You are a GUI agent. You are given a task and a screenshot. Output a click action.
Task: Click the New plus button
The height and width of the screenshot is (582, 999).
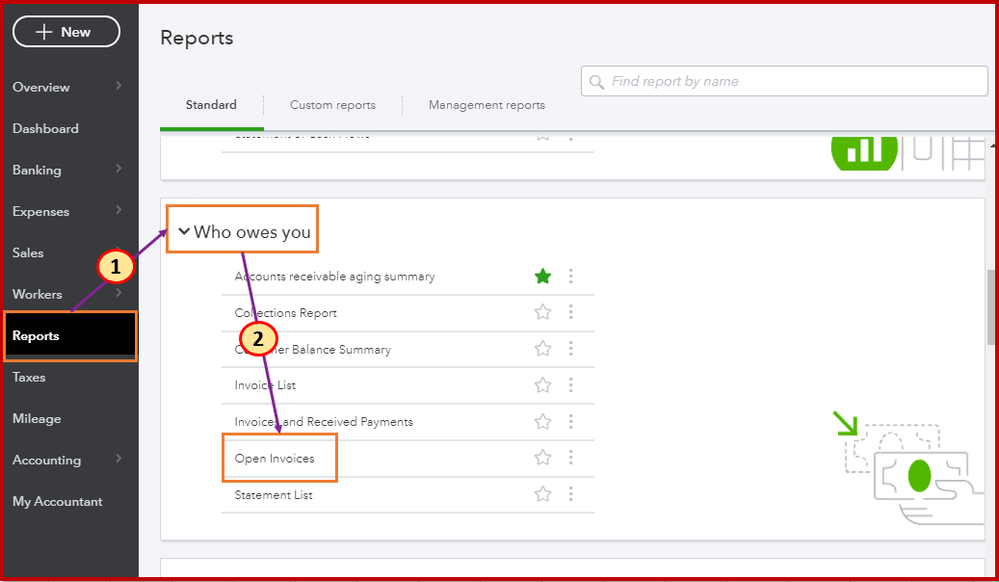pyautogui.click(x=66, y=32)
